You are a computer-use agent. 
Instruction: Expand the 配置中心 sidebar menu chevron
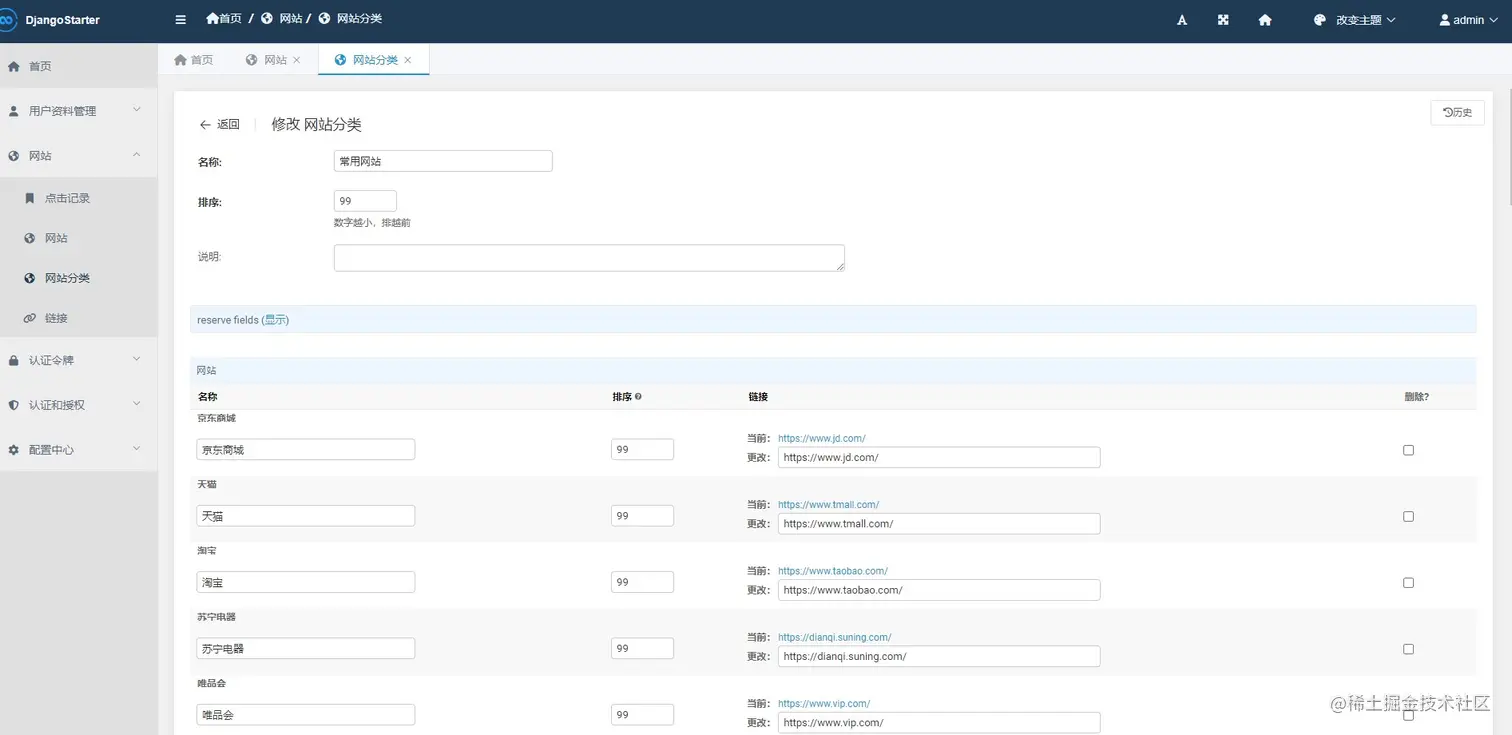click(x=137, y=449)
